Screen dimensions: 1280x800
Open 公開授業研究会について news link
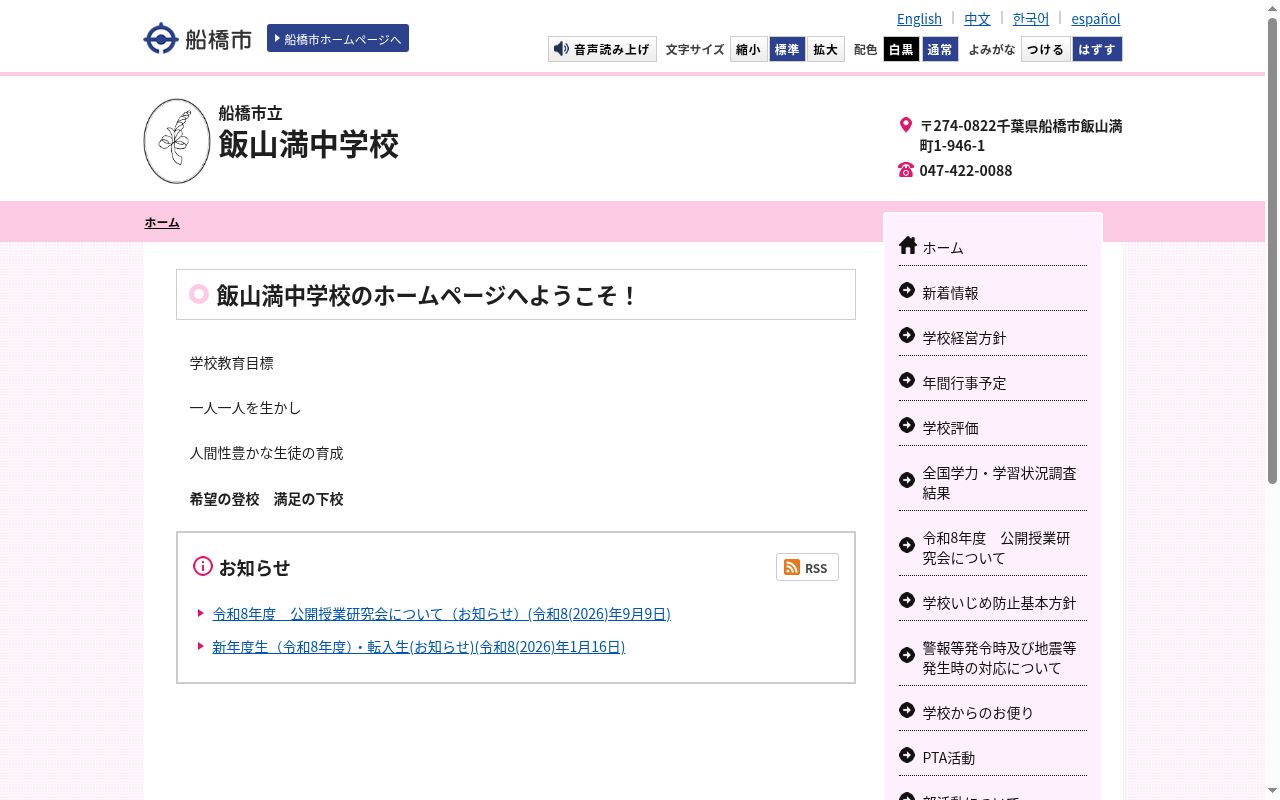(x=441, y=614)
